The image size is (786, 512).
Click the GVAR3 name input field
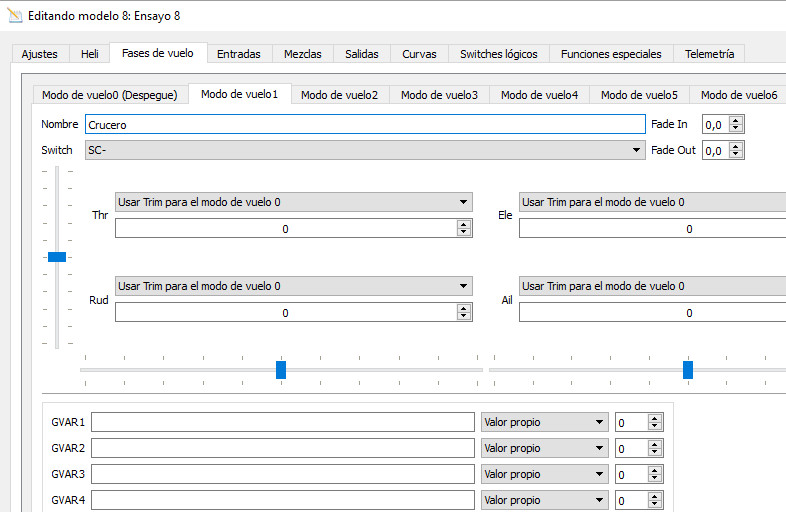pyautogui.click(x=282, y=474)
